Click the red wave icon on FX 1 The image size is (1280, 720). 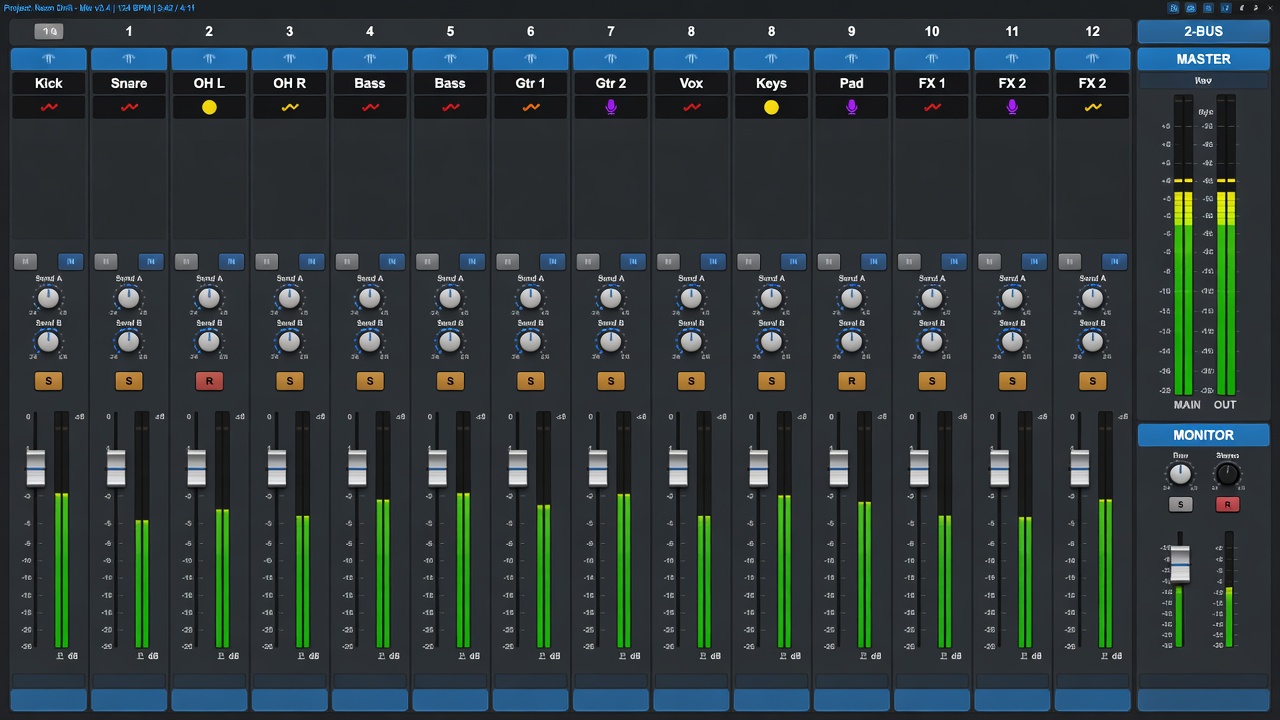[x=932, y=107]
